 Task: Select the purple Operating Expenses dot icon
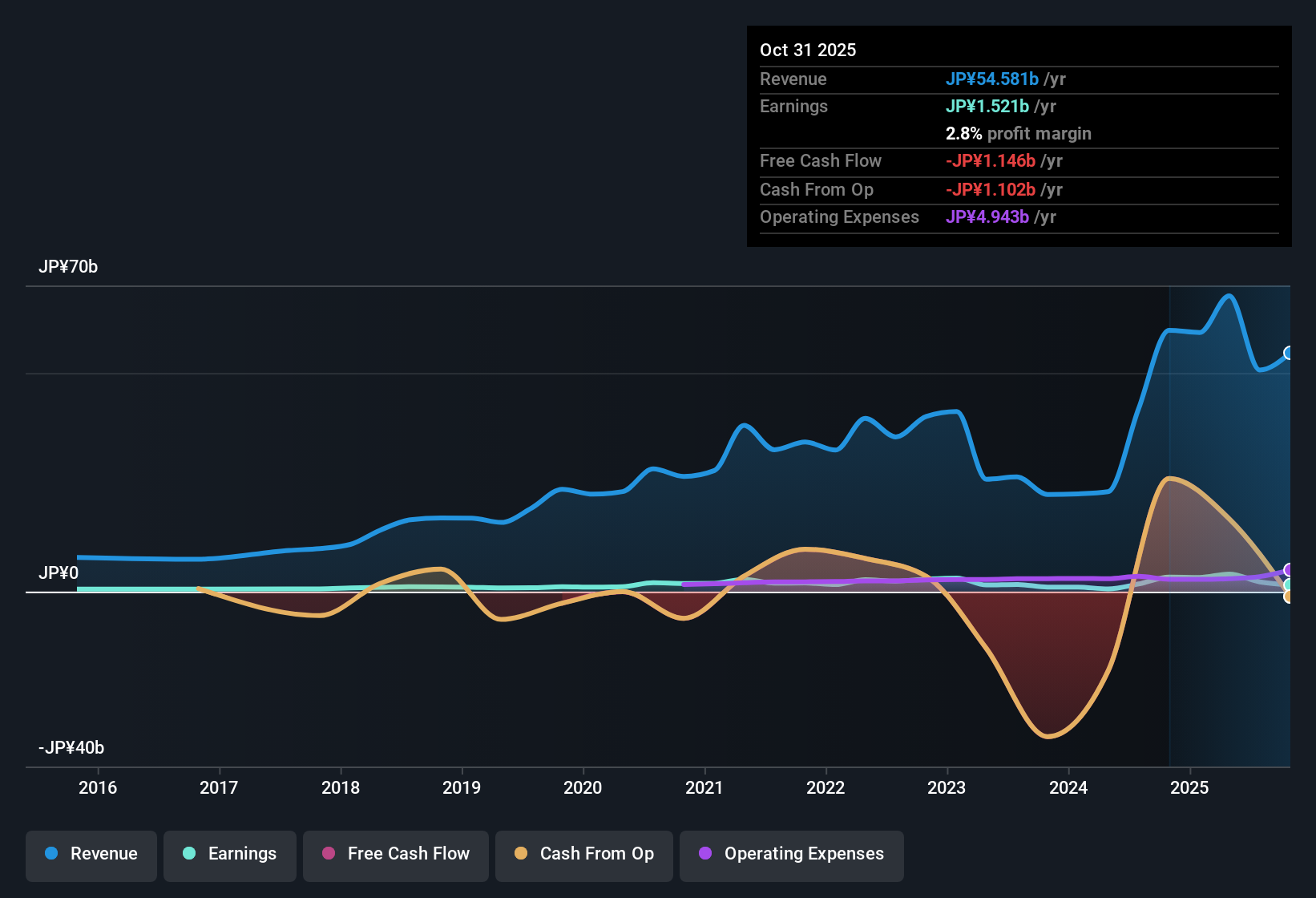tap(704, 854)
